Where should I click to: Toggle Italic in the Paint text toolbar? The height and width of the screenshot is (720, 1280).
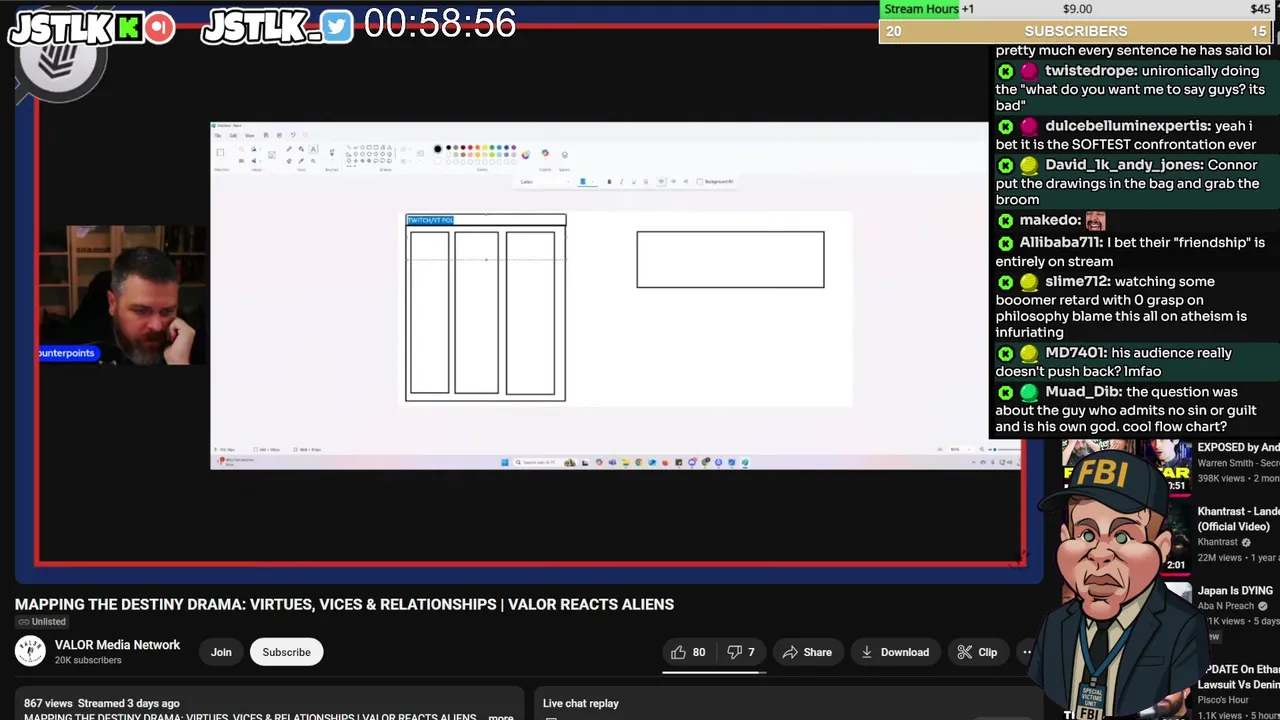point(622,181)
